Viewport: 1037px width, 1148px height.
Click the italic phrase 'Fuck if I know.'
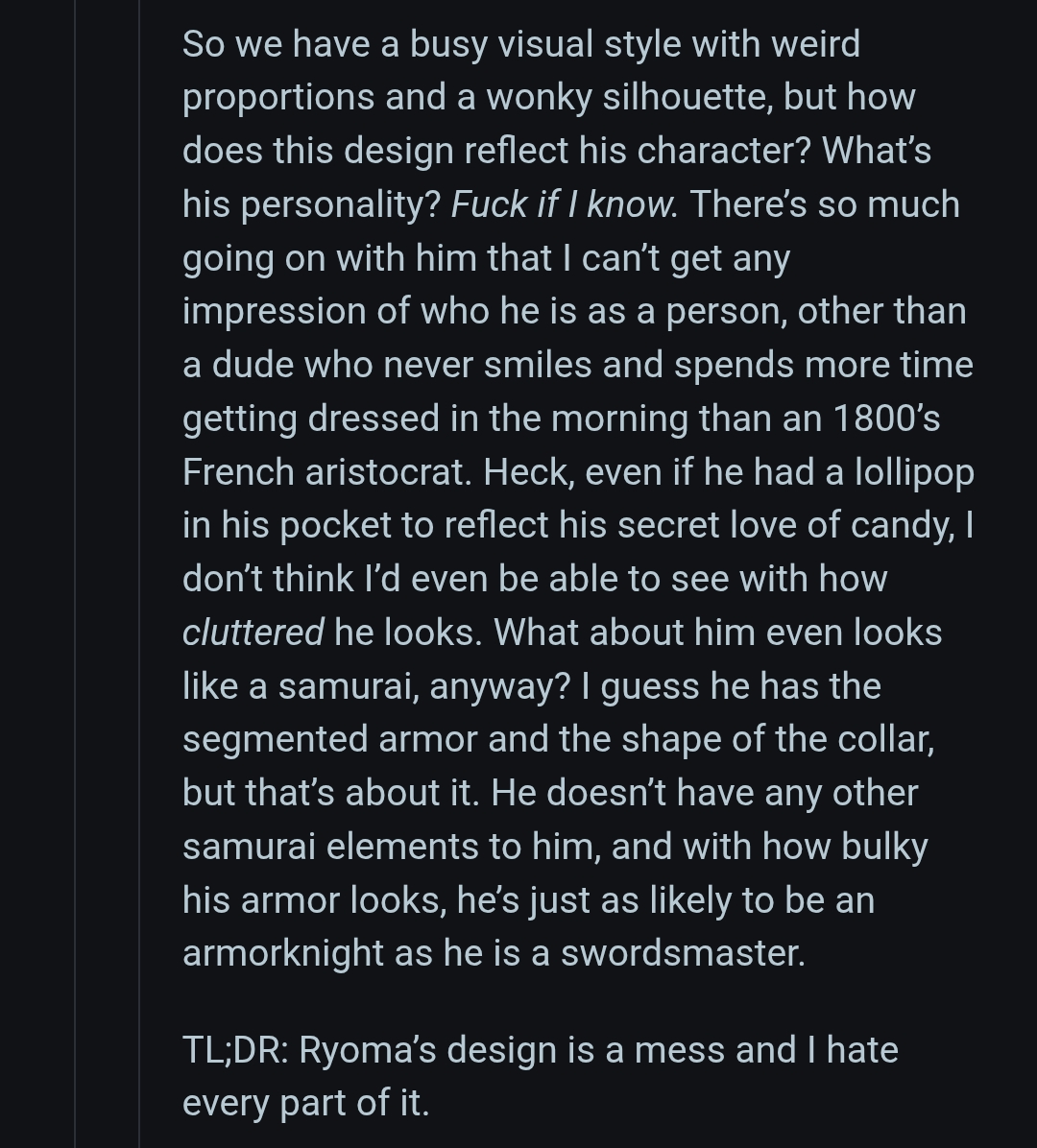click(565, 204)
